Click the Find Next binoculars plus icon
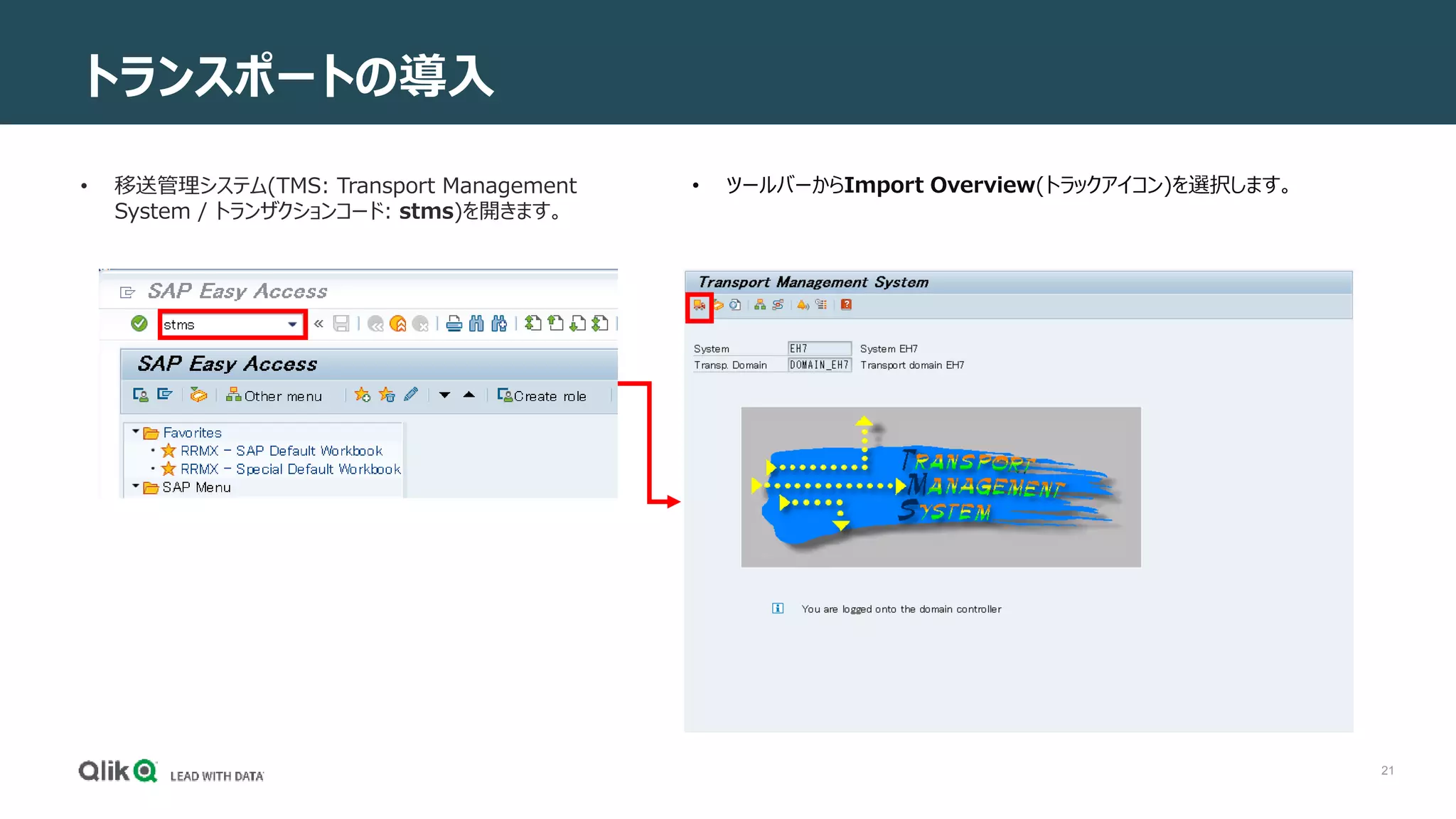This screenshot has width=1456, height=819. click(499, 324)
